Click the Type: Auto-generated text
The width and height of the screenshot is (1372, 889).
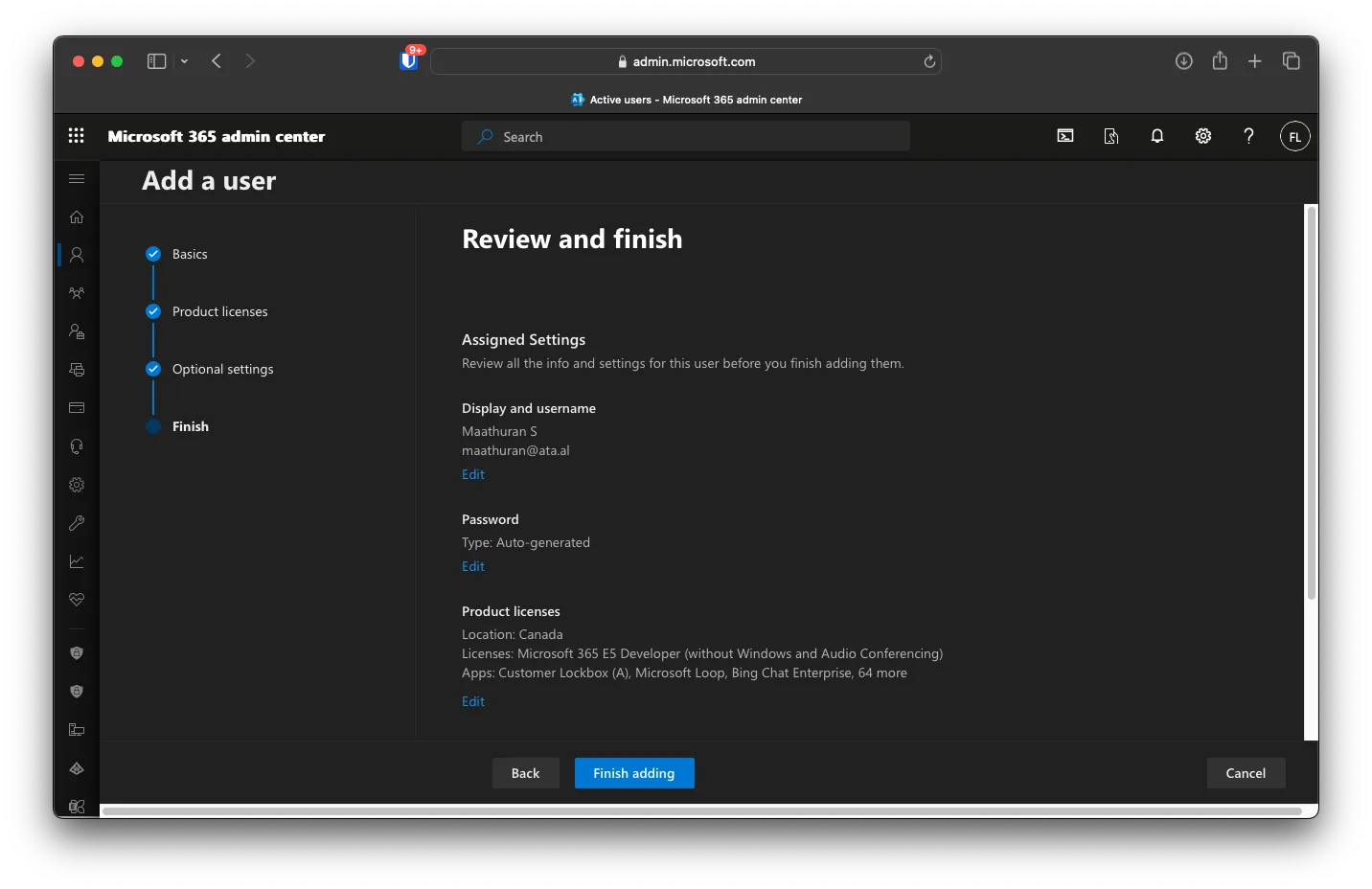(526, 542)
